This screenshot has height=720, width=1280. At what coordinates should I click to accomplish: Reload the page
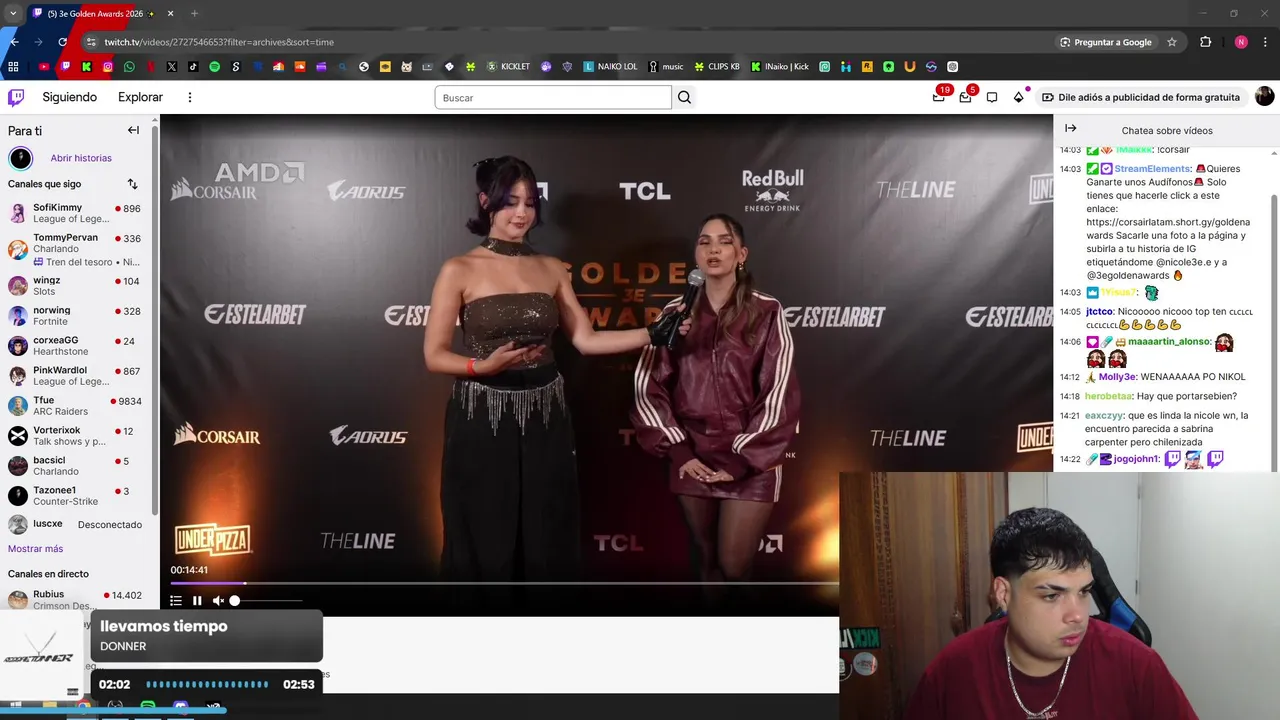pos(63,42)
